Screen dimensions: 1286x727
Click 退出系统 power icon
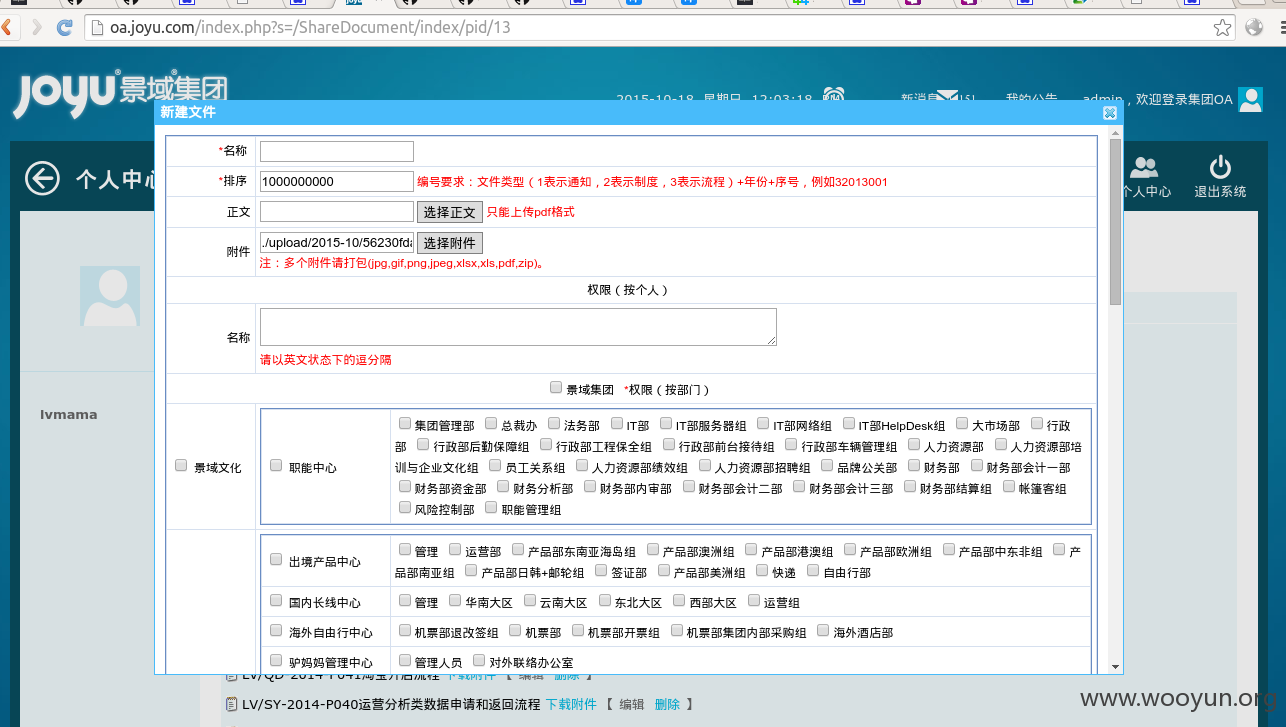1220,167
